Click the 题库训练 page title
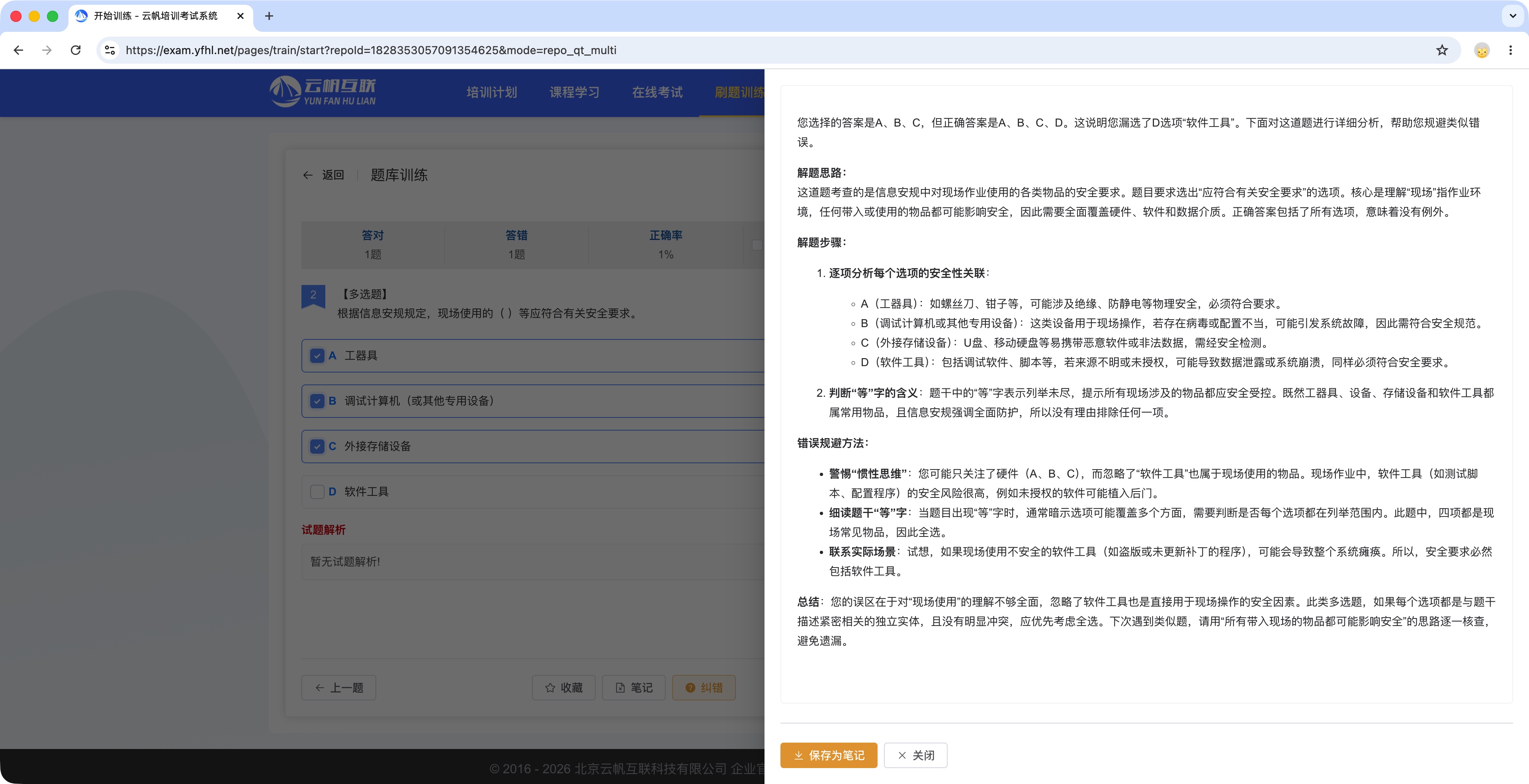 [x=399, y=175]
